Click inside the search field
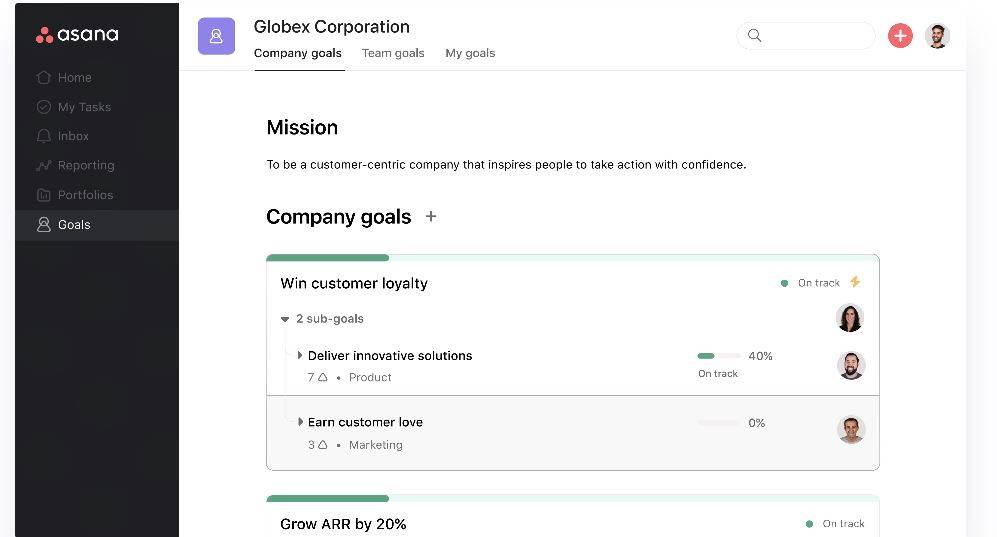 click(x=806, y=36)
